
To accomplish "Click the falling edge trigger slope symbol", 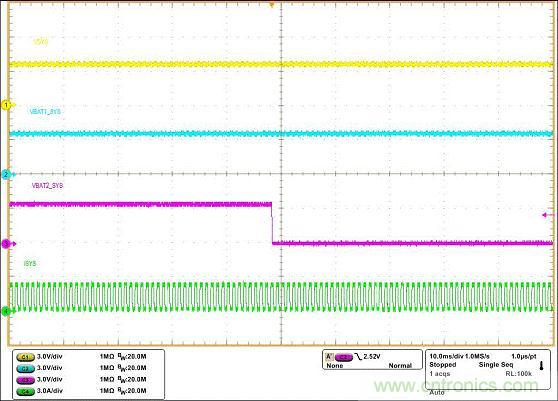I will (x=358, y=357).
